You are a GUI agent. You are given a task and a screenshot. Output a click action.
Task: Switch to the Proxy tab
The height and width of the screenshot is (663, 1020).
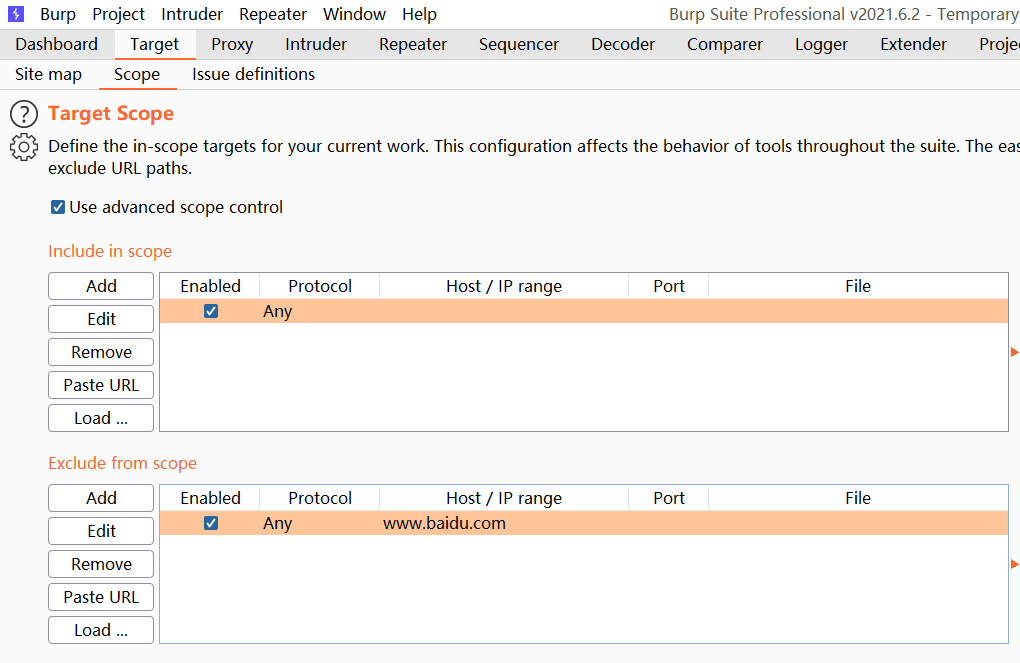pos(232,44)
